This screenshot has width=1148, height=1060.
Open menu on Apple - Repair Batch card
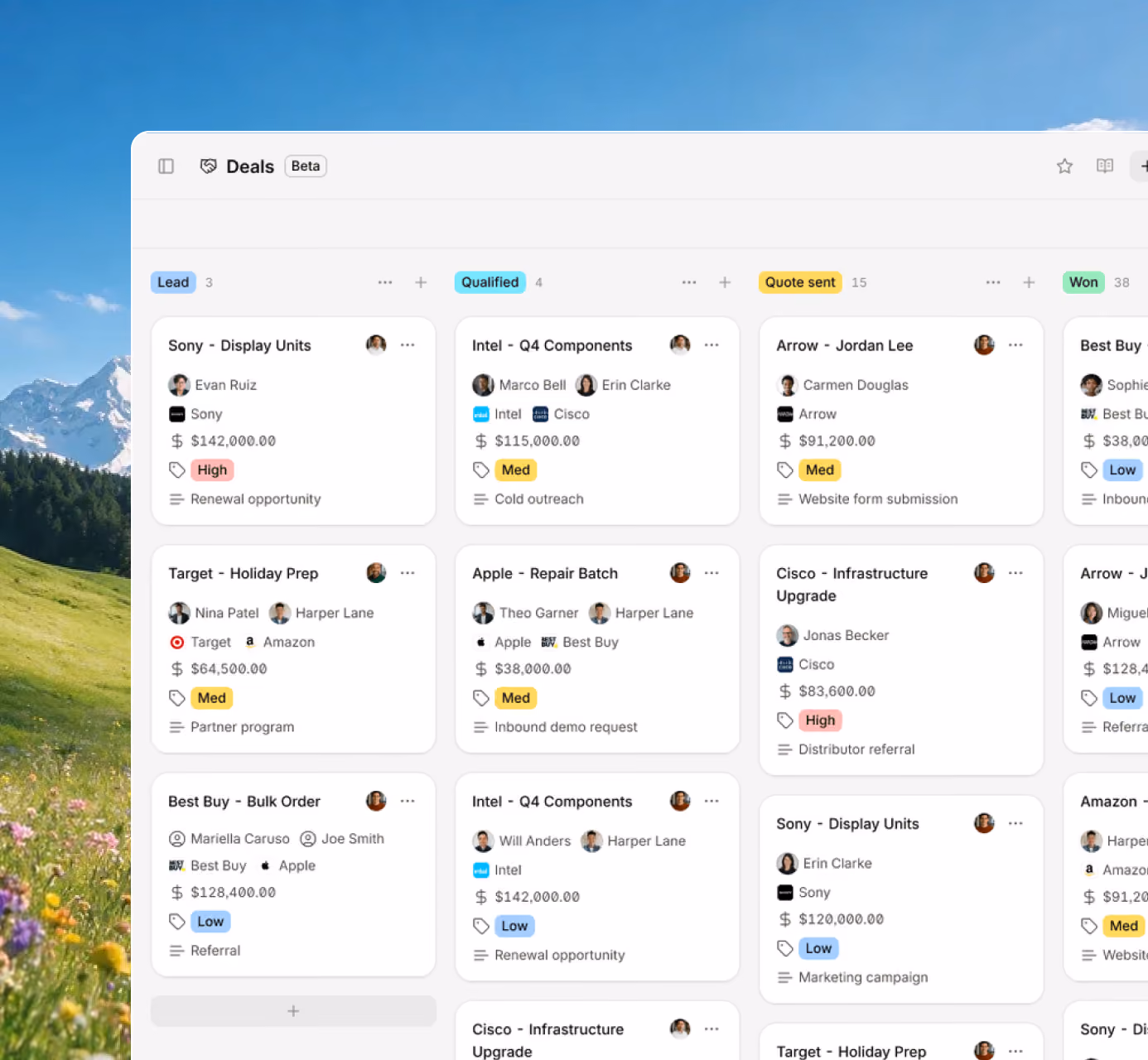pyautogui.click(x=711, y=573)
